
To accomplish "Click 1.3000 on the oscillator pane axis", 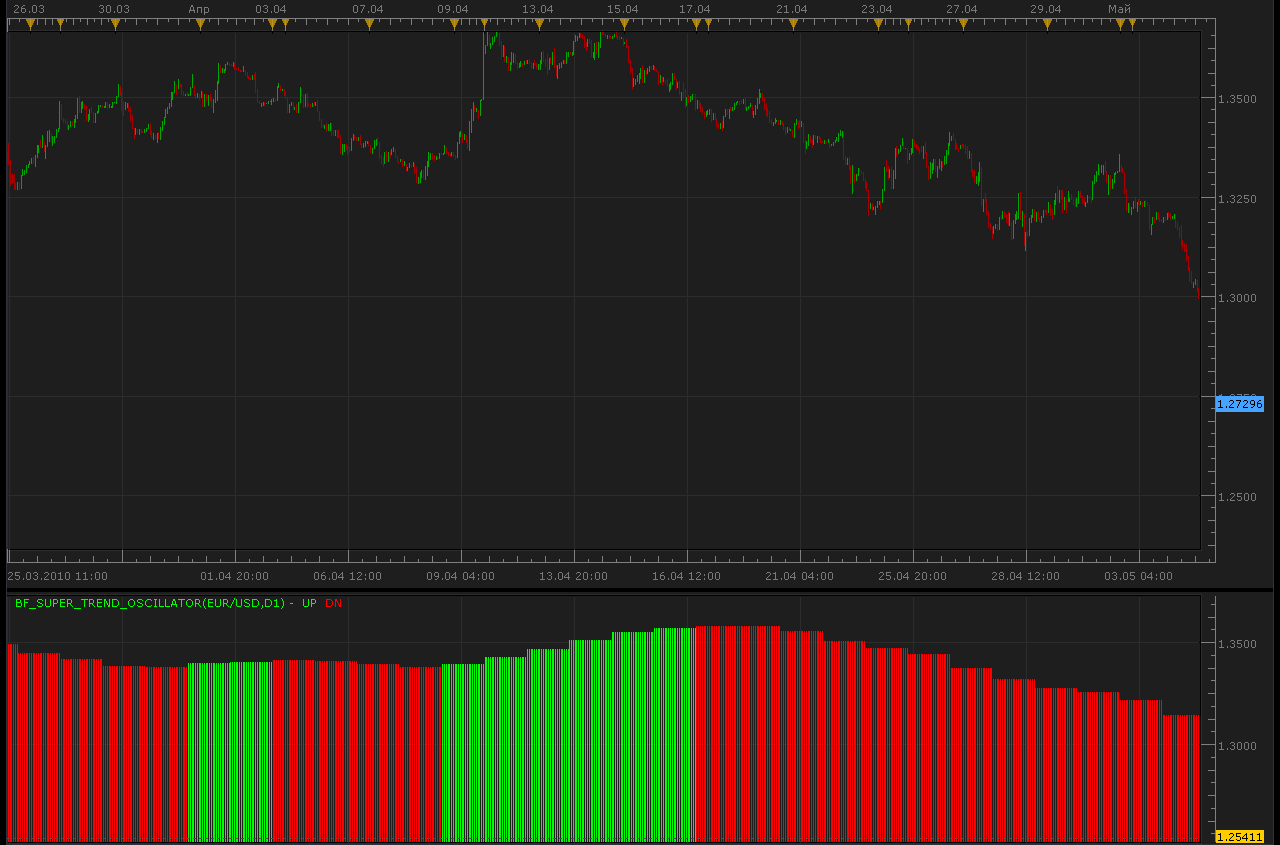I will click(1237, 746).
